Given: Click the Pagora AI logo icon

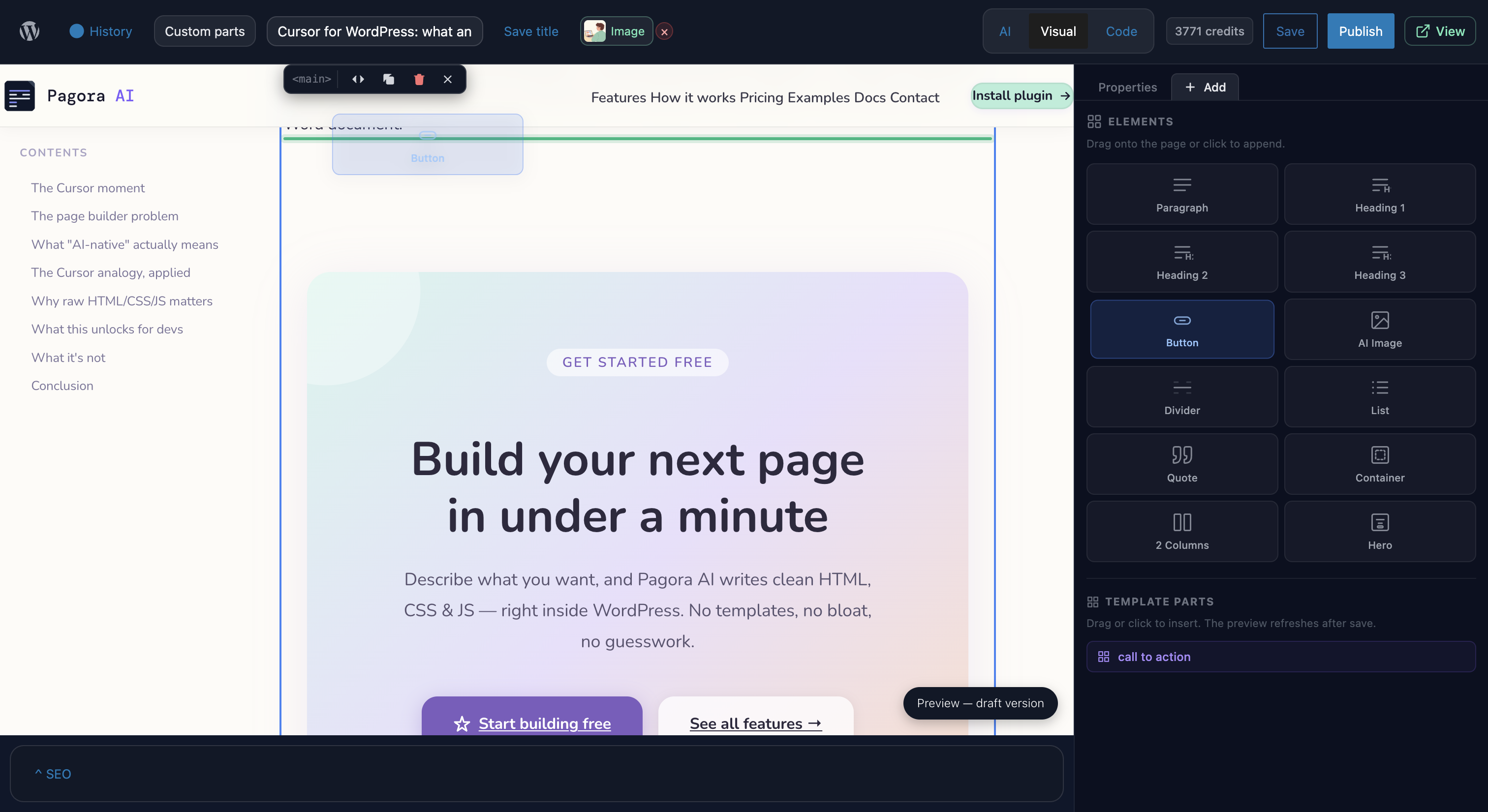Looking at the screenshot, I should [20, 96].
